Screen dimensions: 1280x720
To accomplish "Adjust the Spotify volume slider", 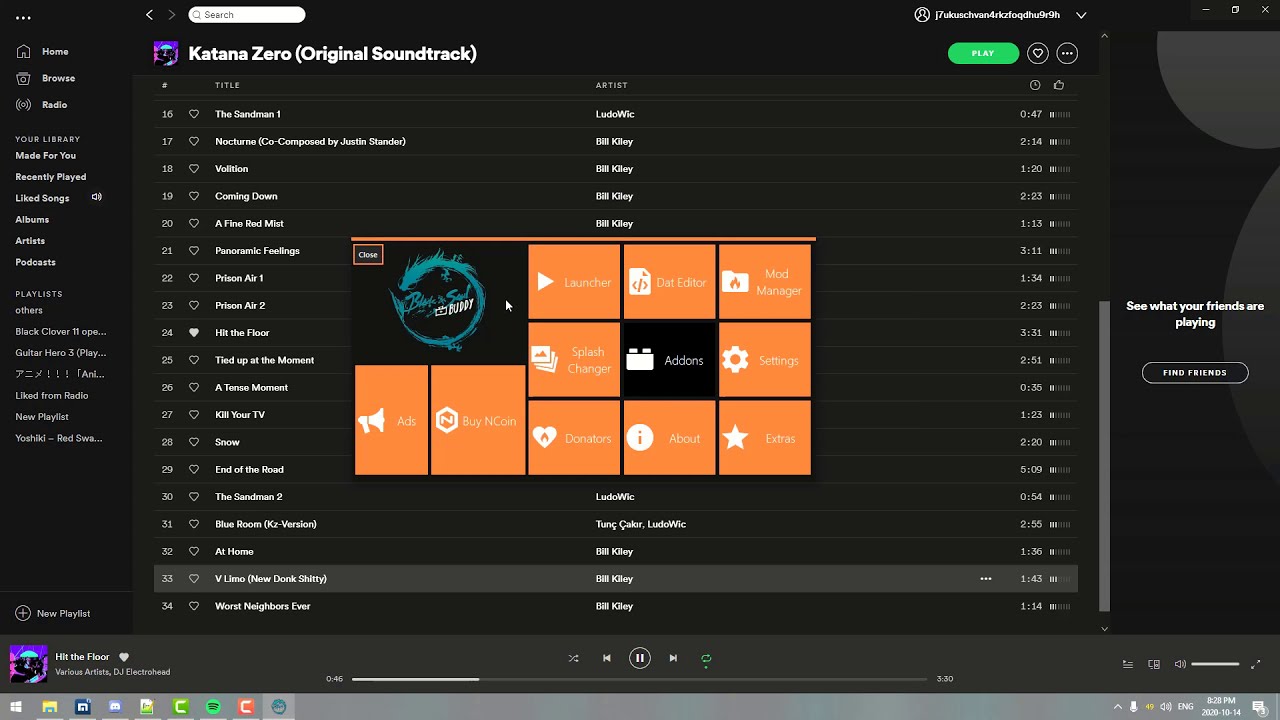I will coord(1216,664).
